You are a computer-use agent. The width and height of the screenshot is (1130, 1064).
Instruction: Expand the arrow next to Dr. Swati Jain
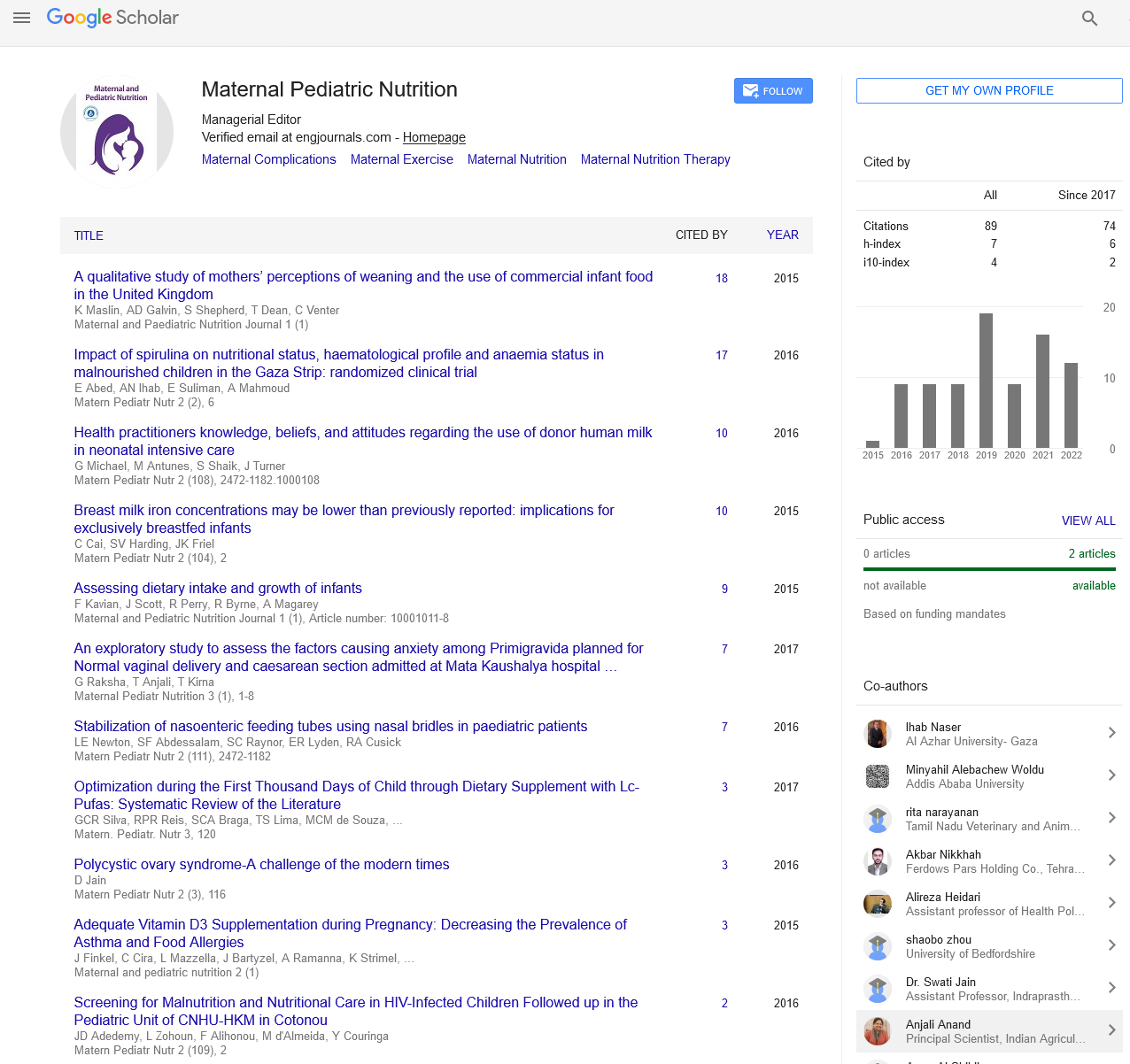click(x=1111, y=988)
